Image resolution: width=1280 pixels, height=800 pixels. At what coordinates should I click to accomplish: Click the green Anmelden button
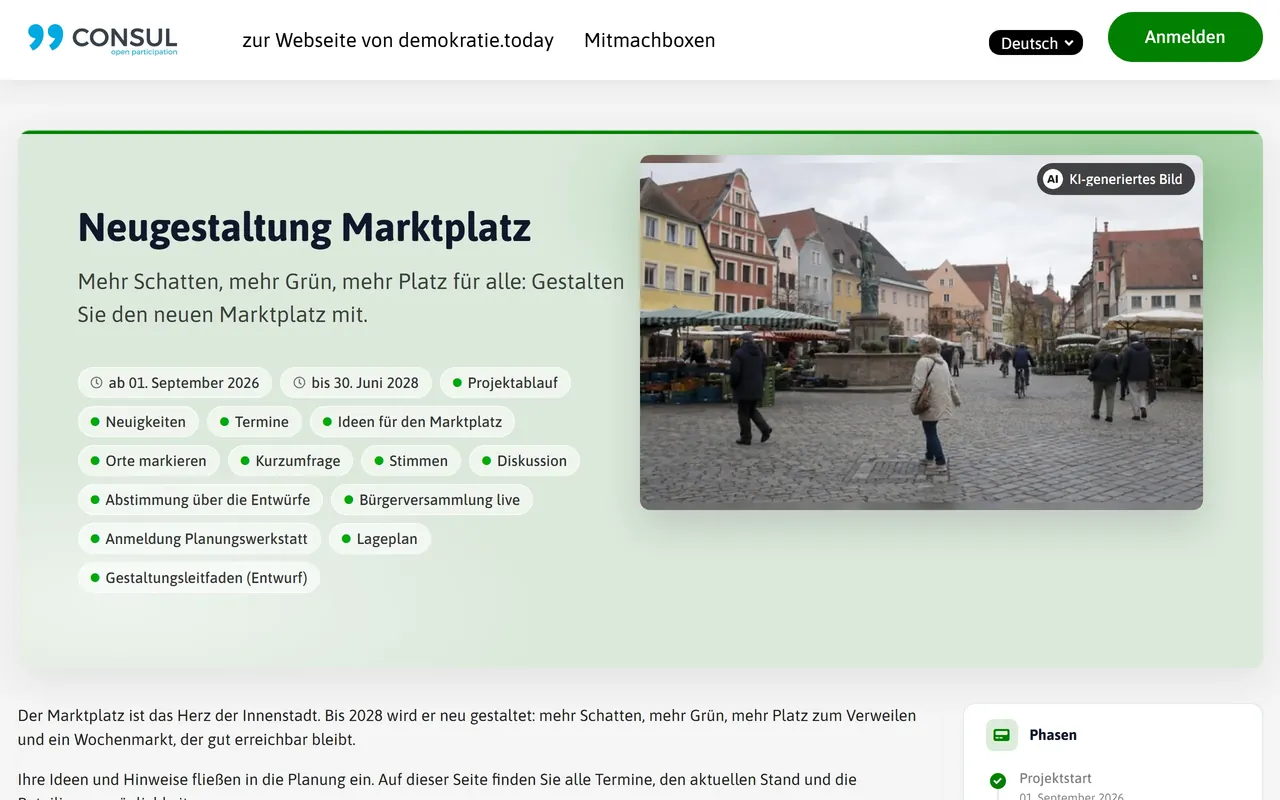[x=1185, y=37]
